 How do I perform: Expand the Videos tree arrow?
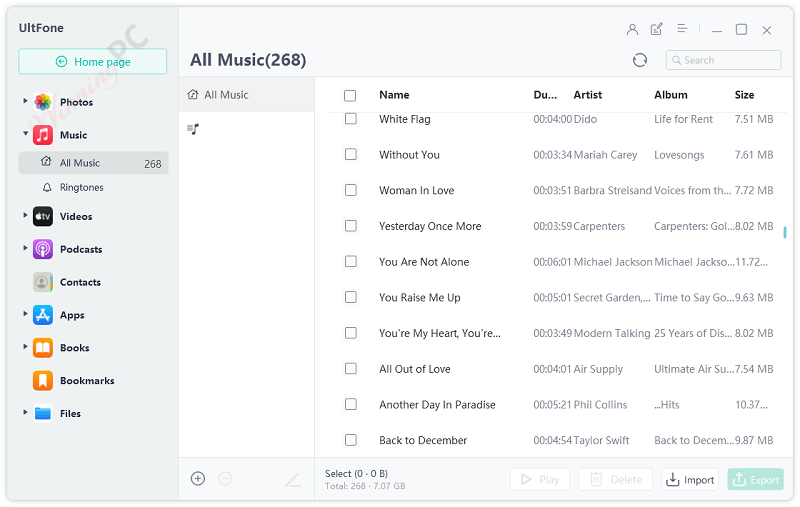(25, 215)
